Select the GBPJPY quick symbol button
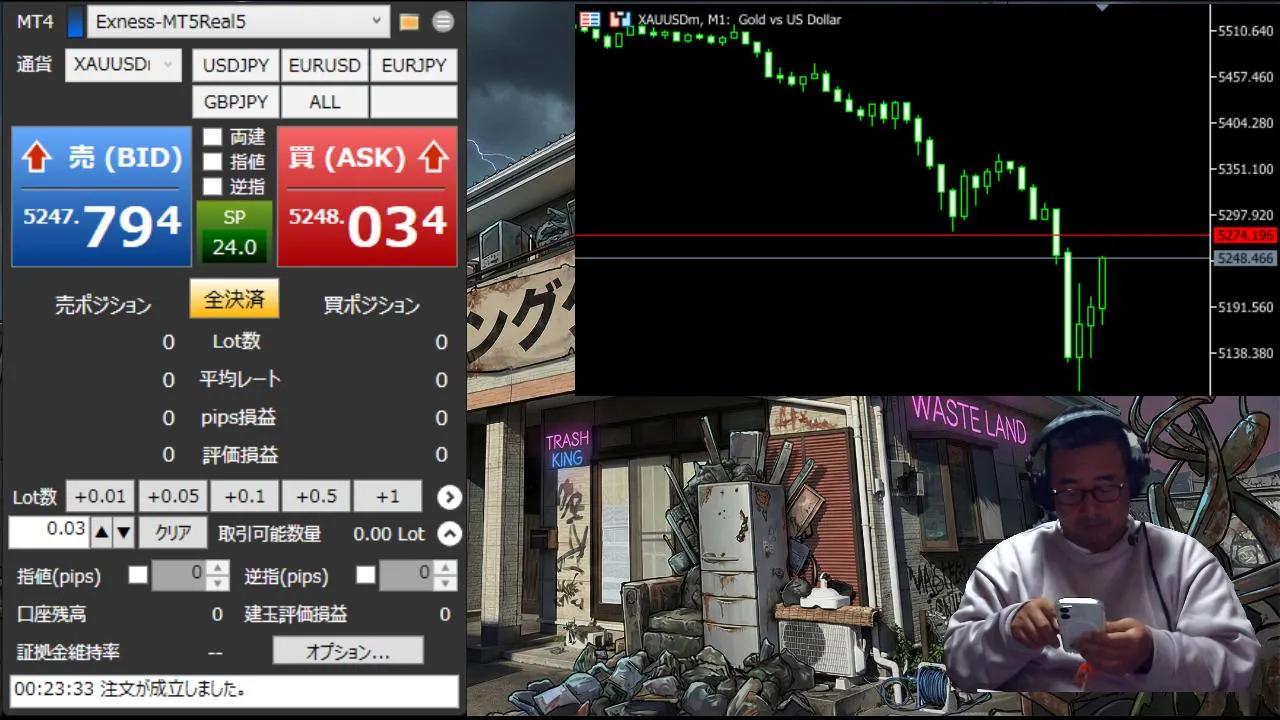1280x720 pixels. click(x=236, y=102)
